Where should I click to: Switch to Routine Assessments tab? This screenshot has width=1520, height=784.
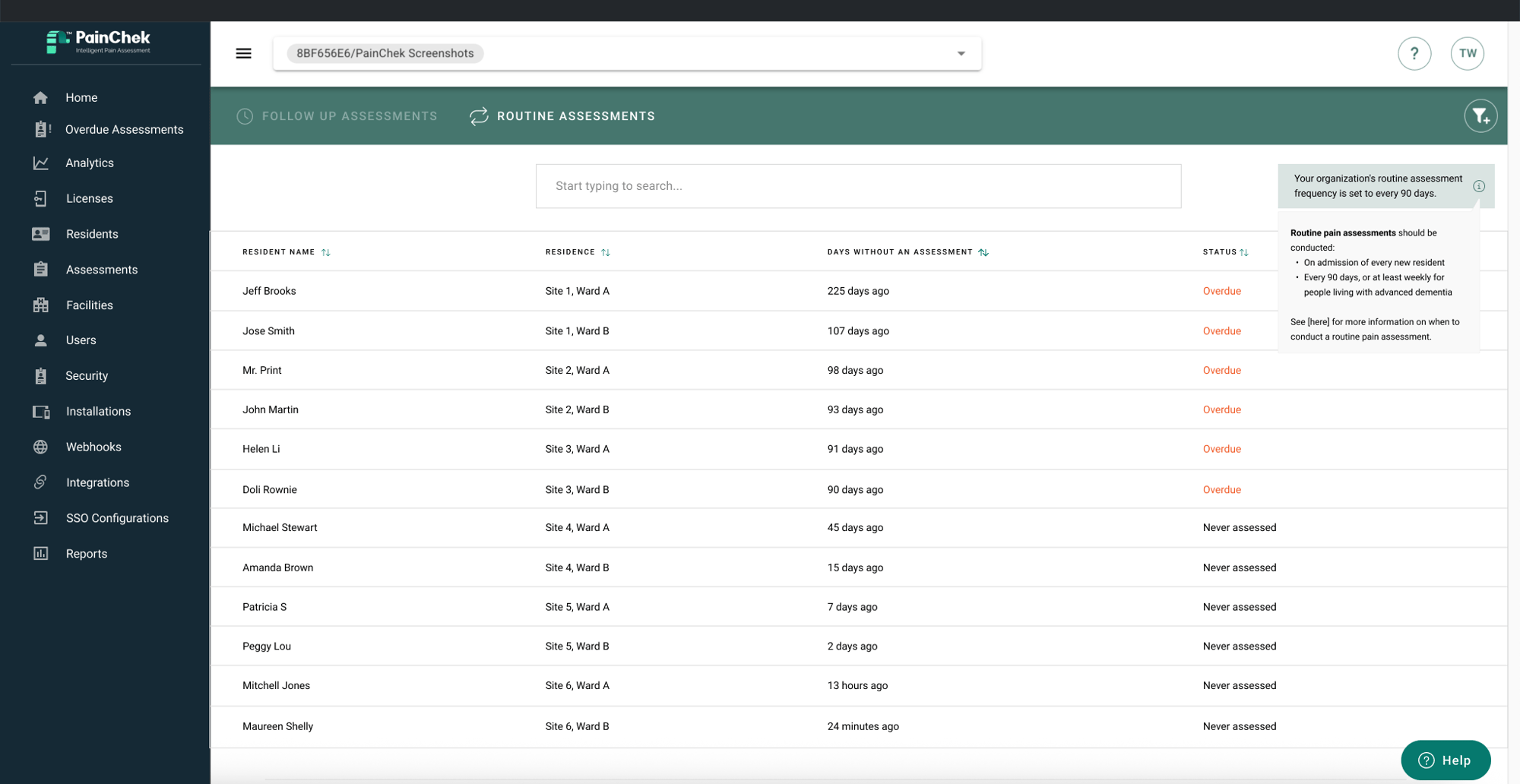click(562, 116)
